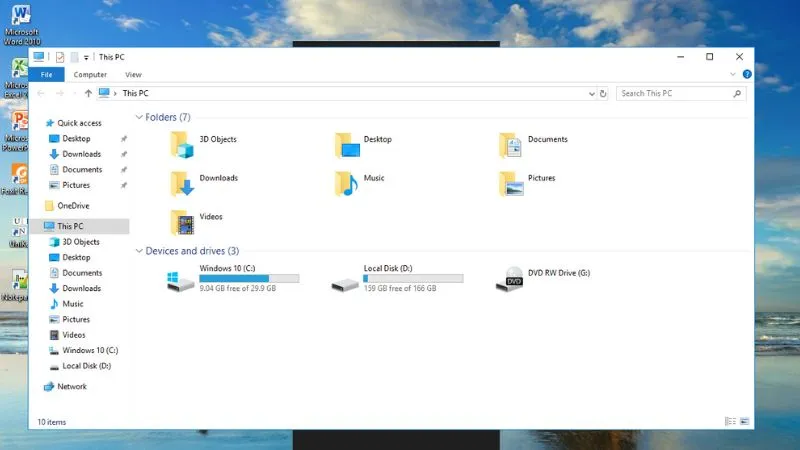Open the Documents folder in main pane
The image size is (800, 450).
click(511, 144)
